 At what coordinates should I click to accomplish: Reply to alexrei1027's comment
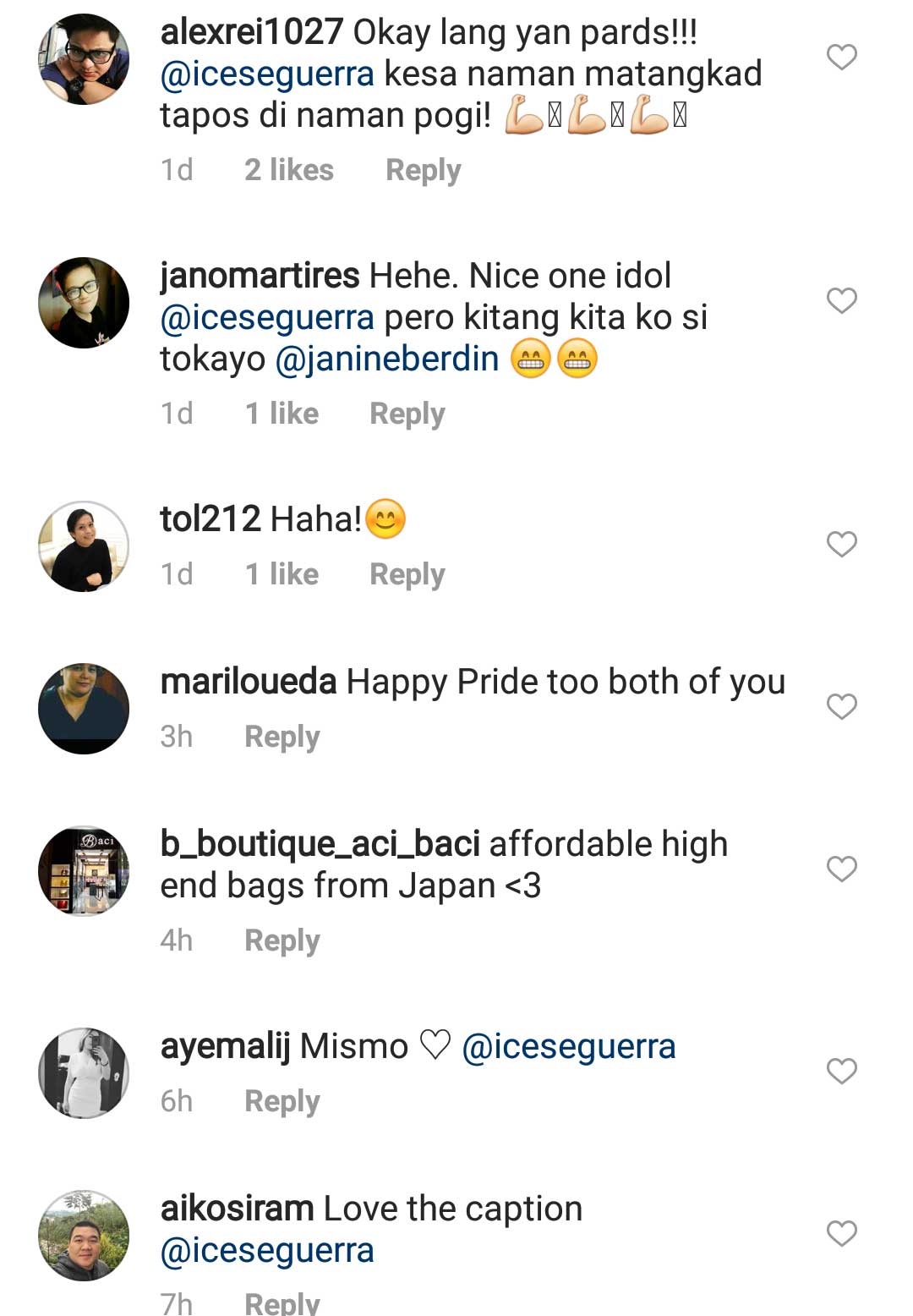pos(423,170)
